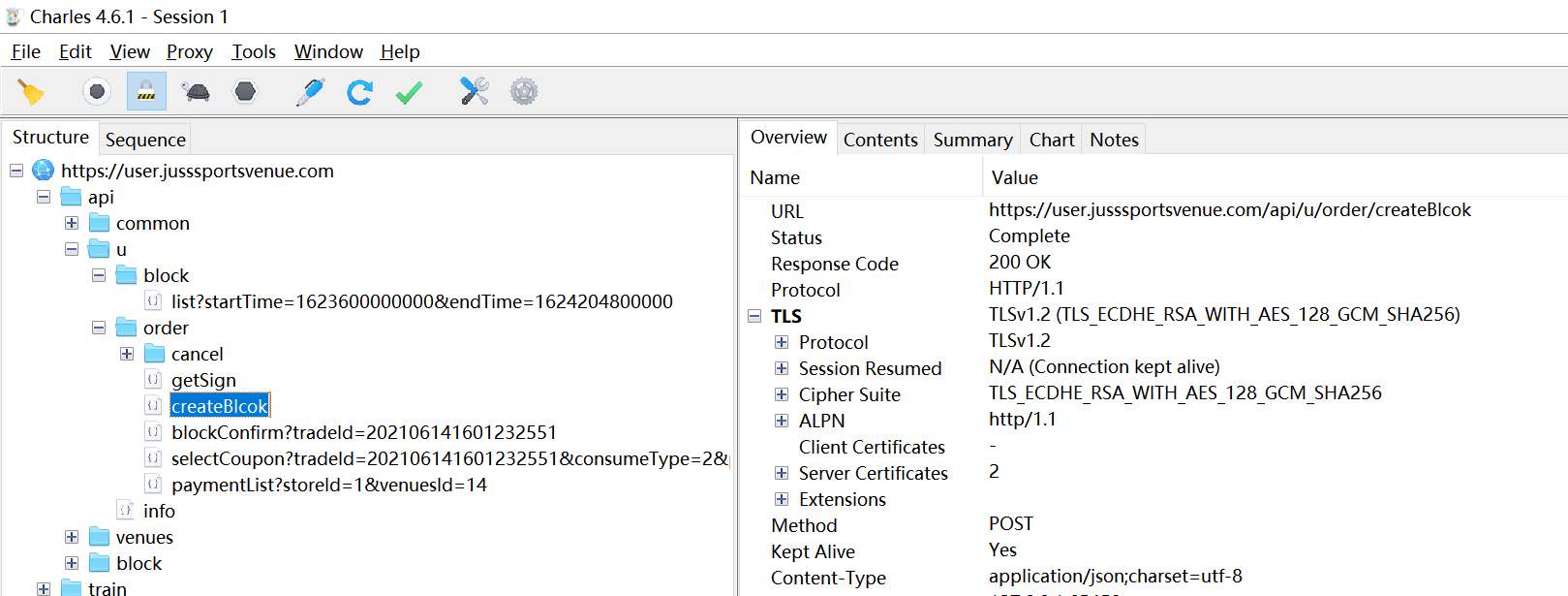Viewport: 1568px width, 596px height.
Task: Collapse the order folder
Action: pyautogui.click(x=99, y=328)
